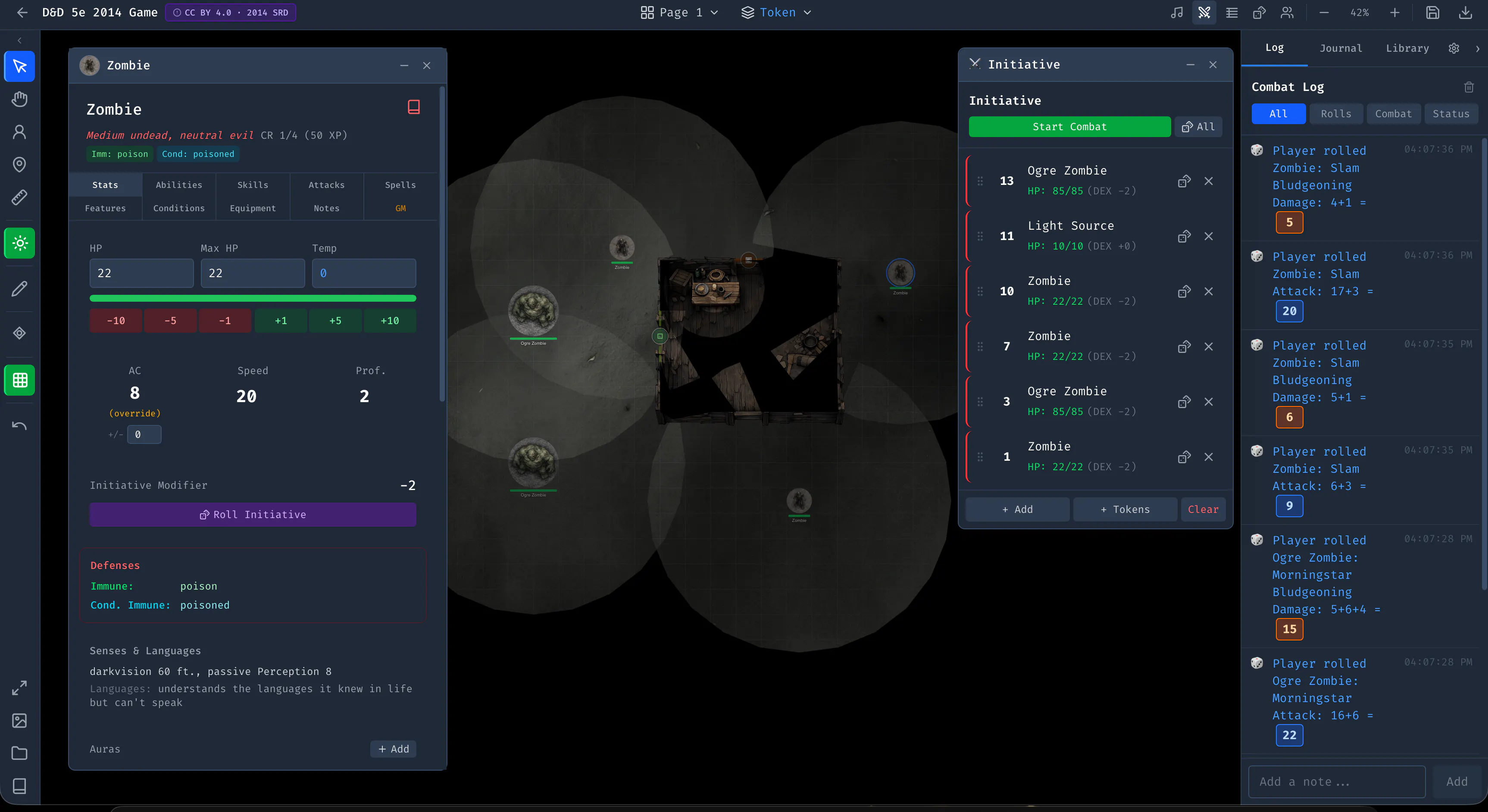Open the Attacks tab on Zombie sheet
This screenshot has height=812, width=1488.
[326, 185]
